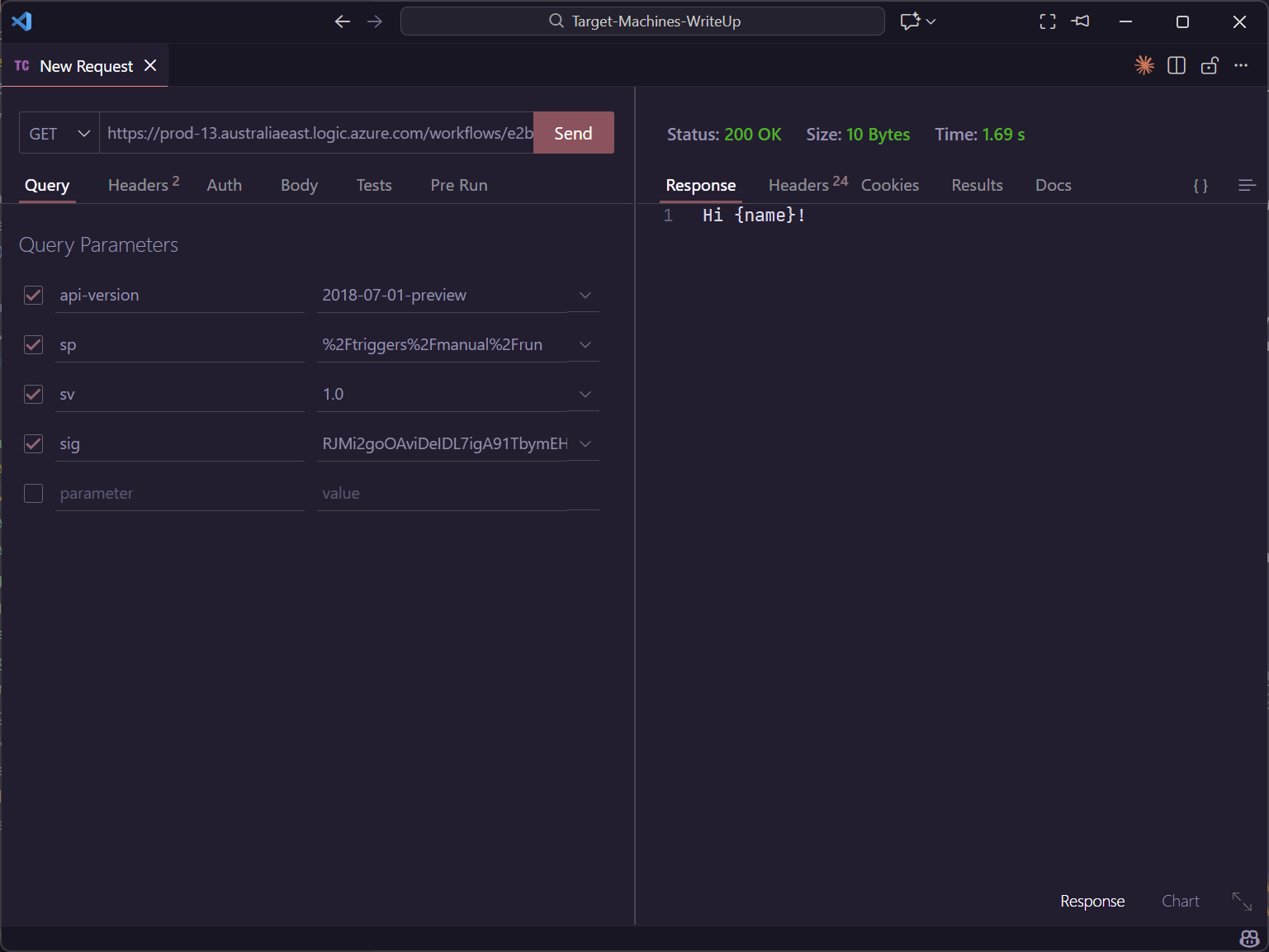This screenshot has height=952, width=1269.
Task: Go back using the left arrow
Action: (343, 21)
